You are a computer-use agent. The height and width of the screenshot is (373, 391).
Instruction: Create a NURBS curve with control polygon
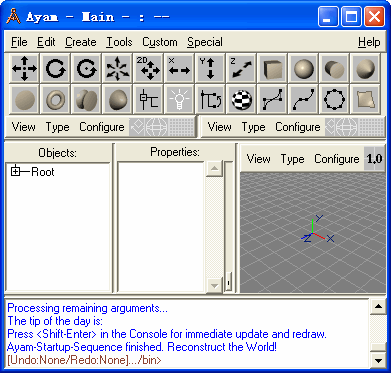click(272, 99)
